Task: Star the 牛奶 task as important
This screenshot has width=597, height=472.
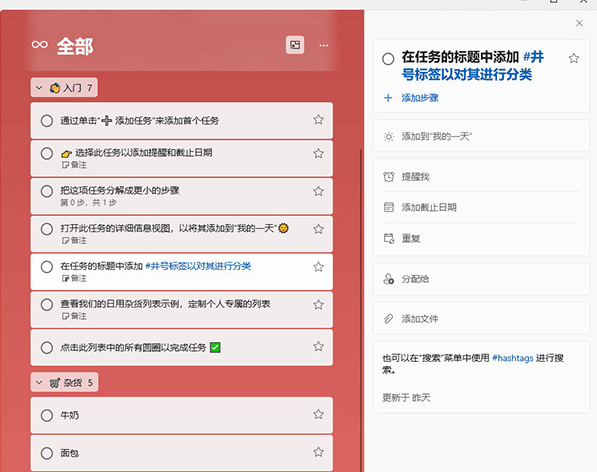Action: tap(318, 414)
